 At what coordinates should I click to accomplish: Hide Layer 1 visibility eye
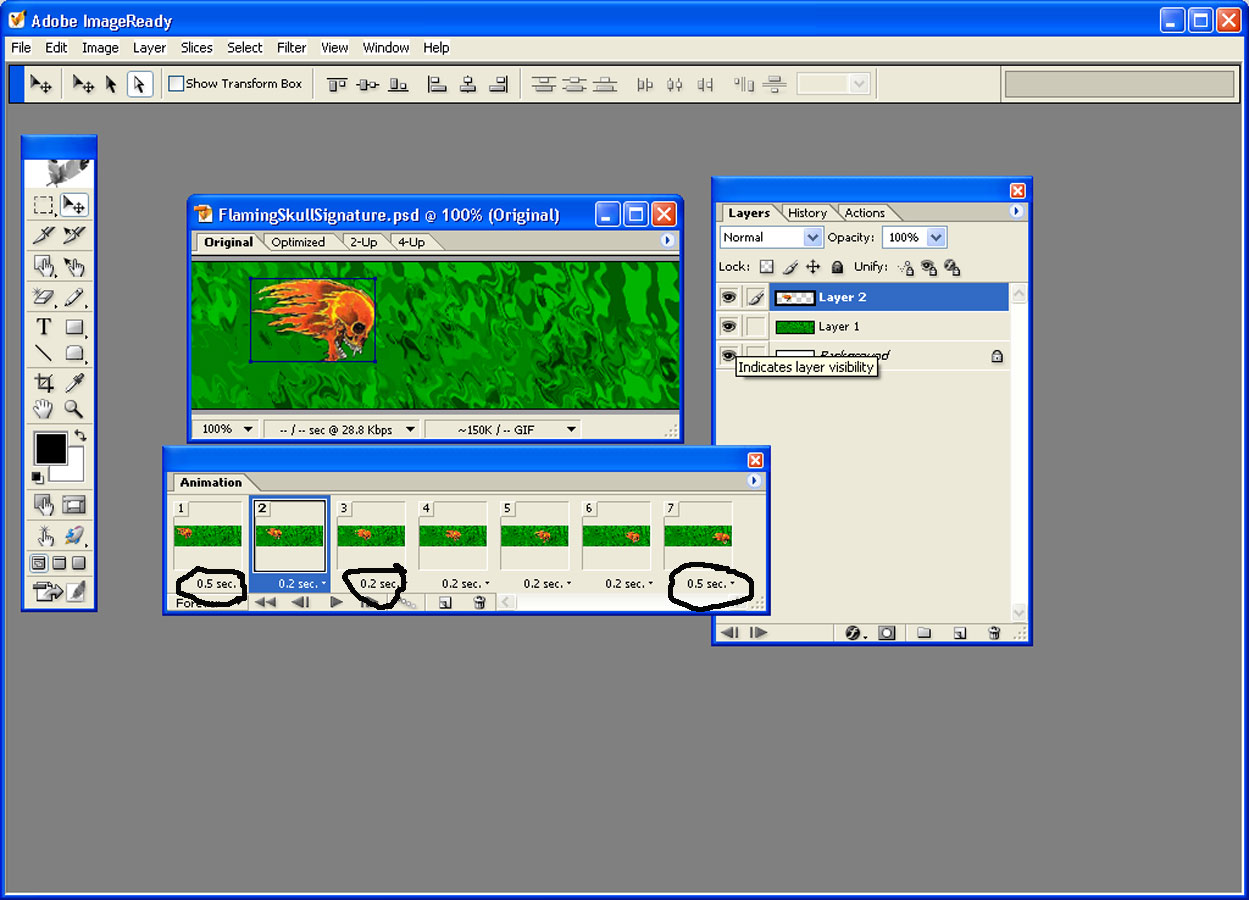click(x=729, y=326)
